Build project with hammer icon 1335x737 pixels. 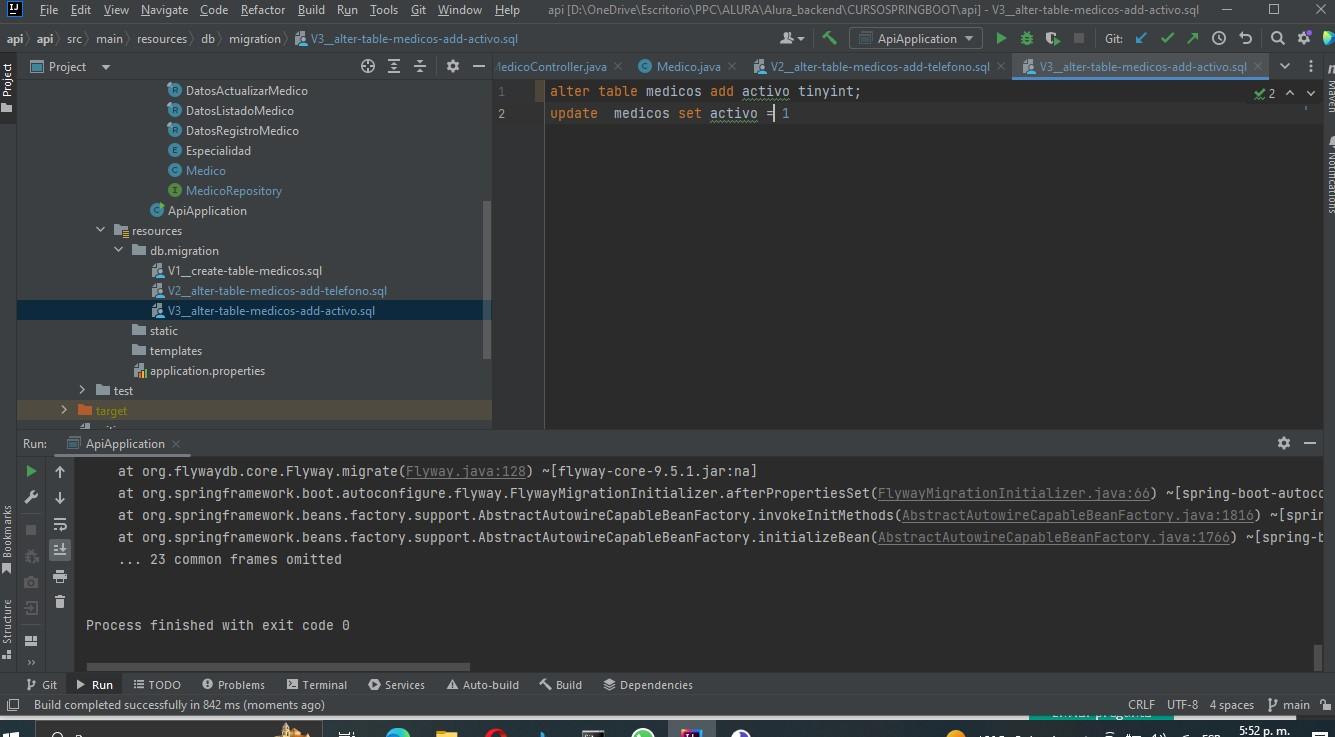tap(829, 38)
